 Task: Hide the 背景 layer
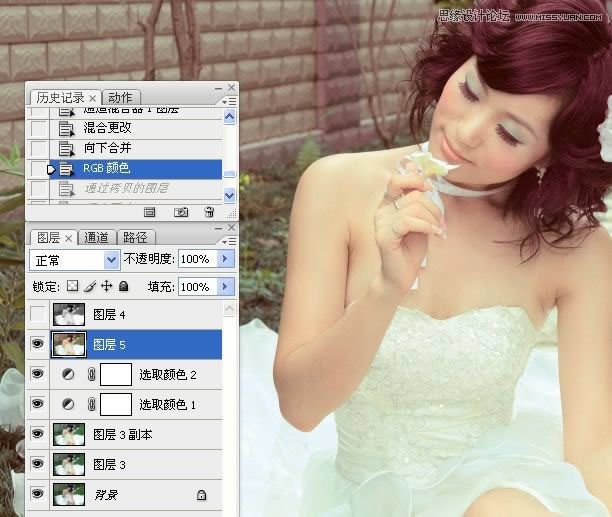tap(38, 495)
